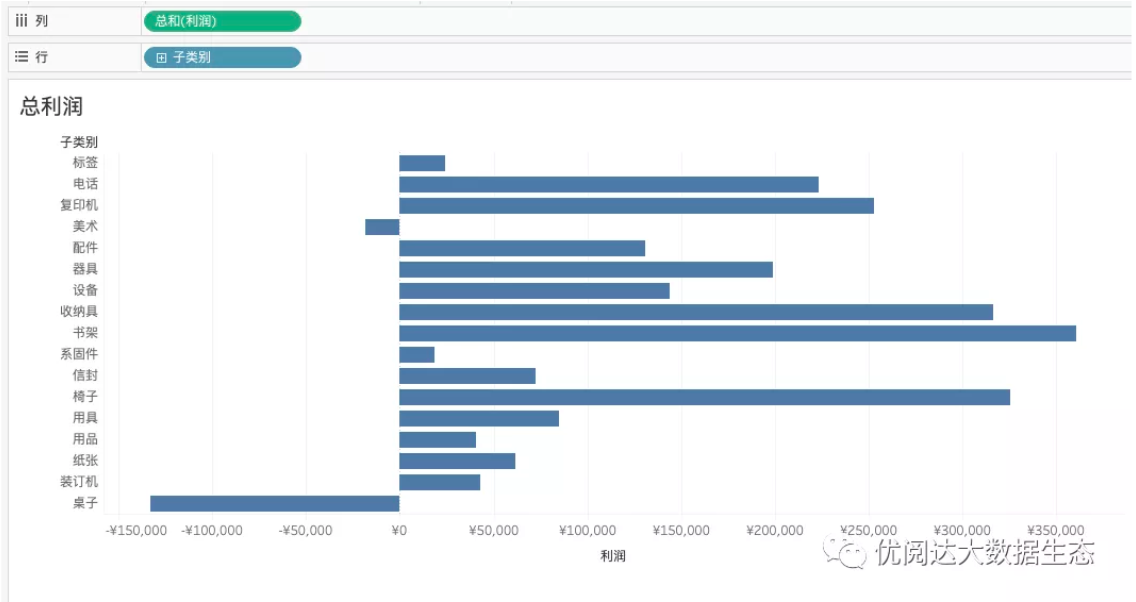Click the 装订机 row label

tap(79, 482)
